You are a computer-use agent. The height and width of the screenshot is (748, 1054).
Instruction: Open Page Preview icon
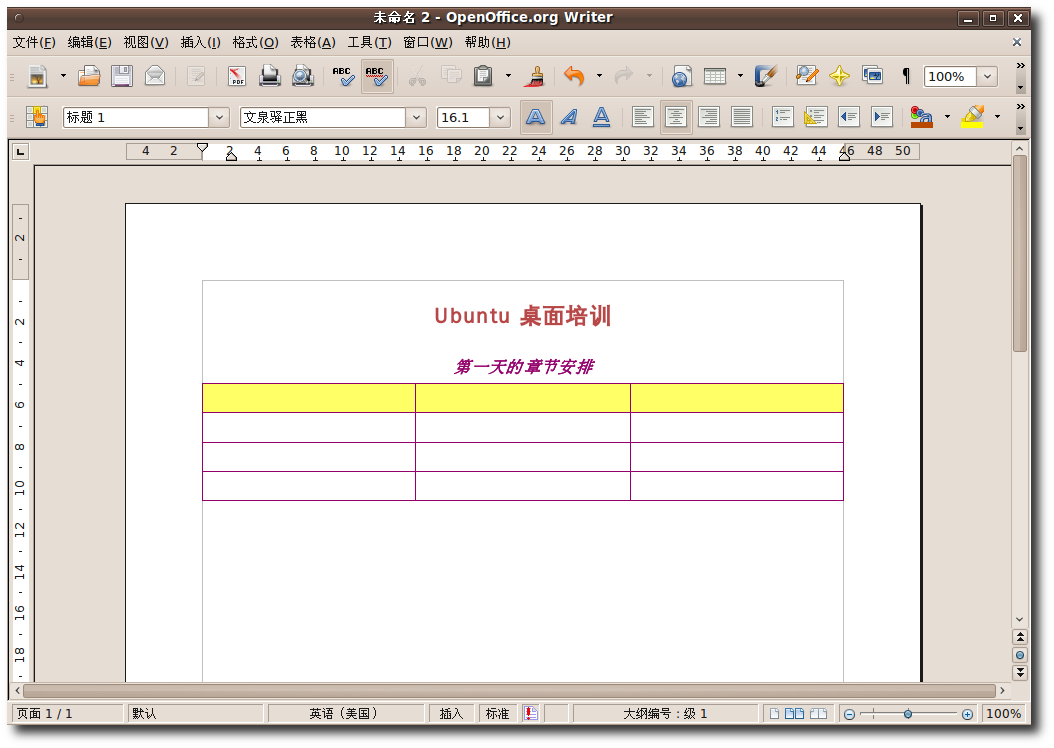pos(302,77)
